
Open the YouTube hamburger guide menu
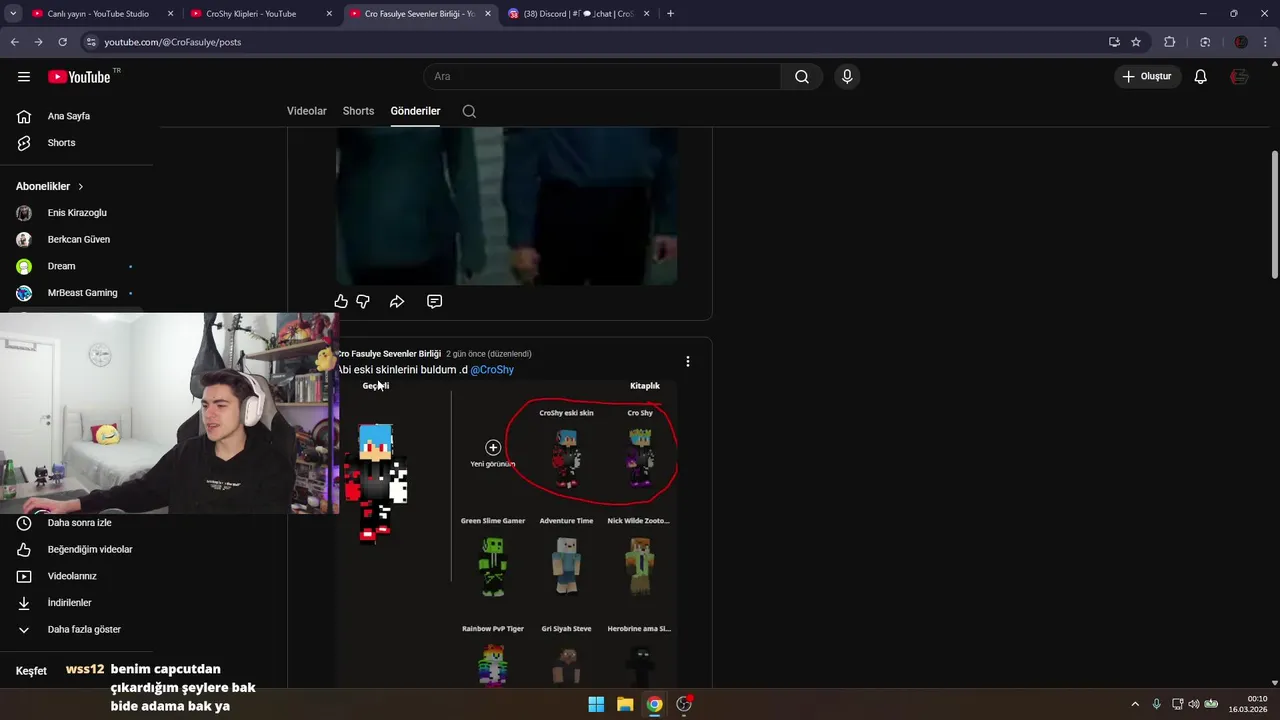[x=24, y=77]
